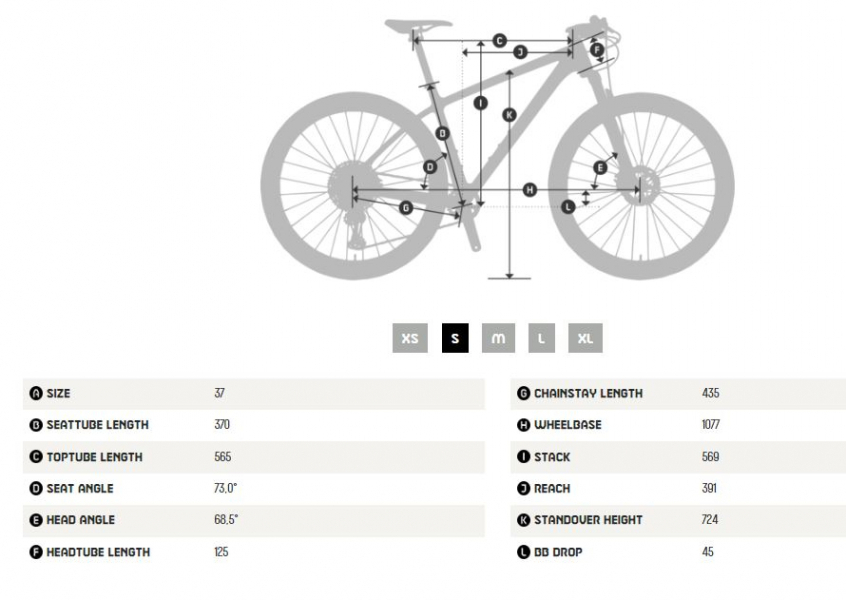The image size is (846, 600).
Task: Choose the XL size option
Action: tap(585, 338)
